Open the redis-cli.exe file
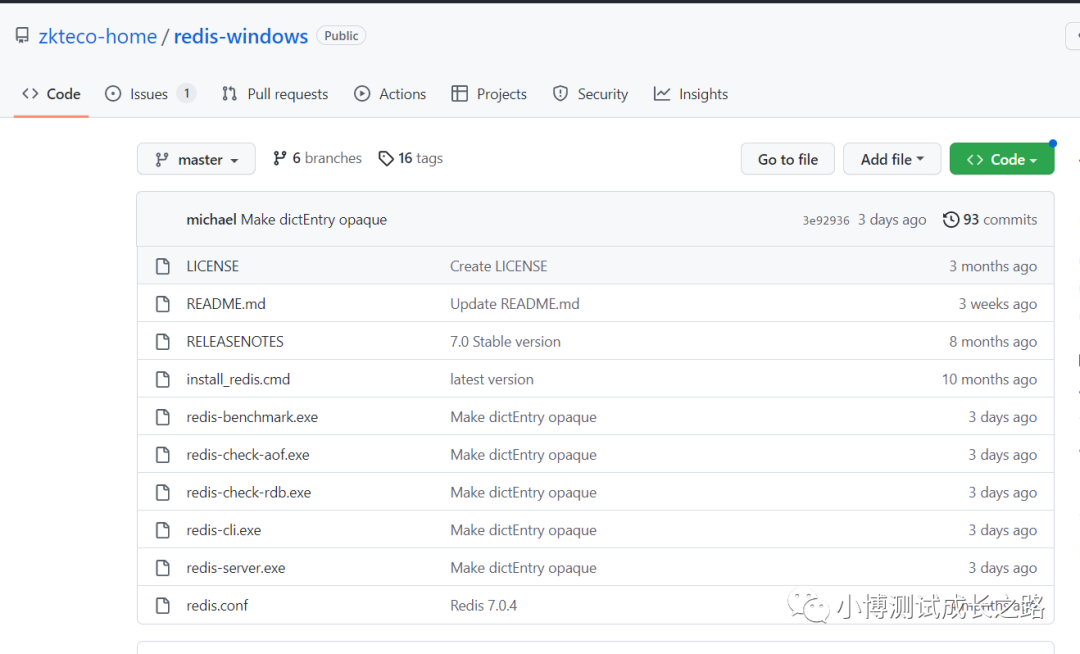 tap(224, 530)
